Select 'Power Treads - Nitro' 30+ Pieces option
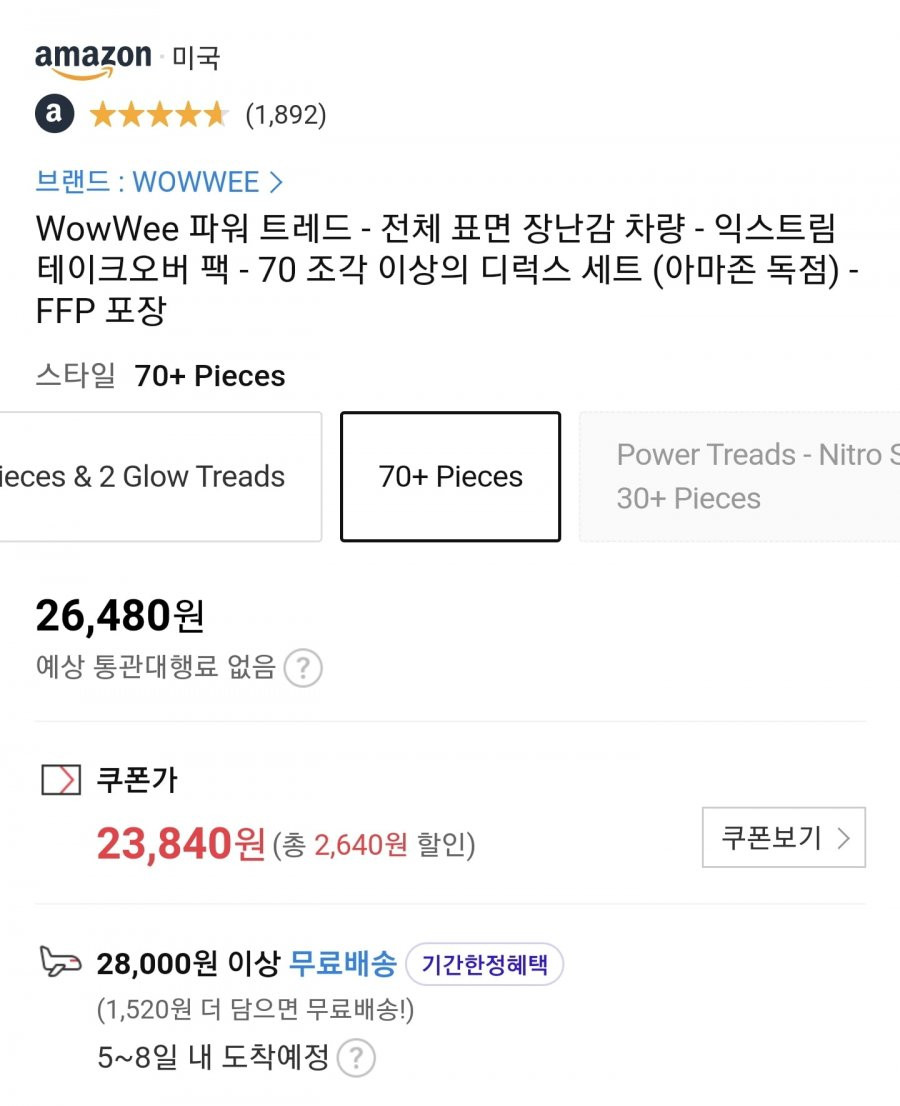Image resolution: width=900 pixels, height=1106 pixels. [x=739, y=477]
